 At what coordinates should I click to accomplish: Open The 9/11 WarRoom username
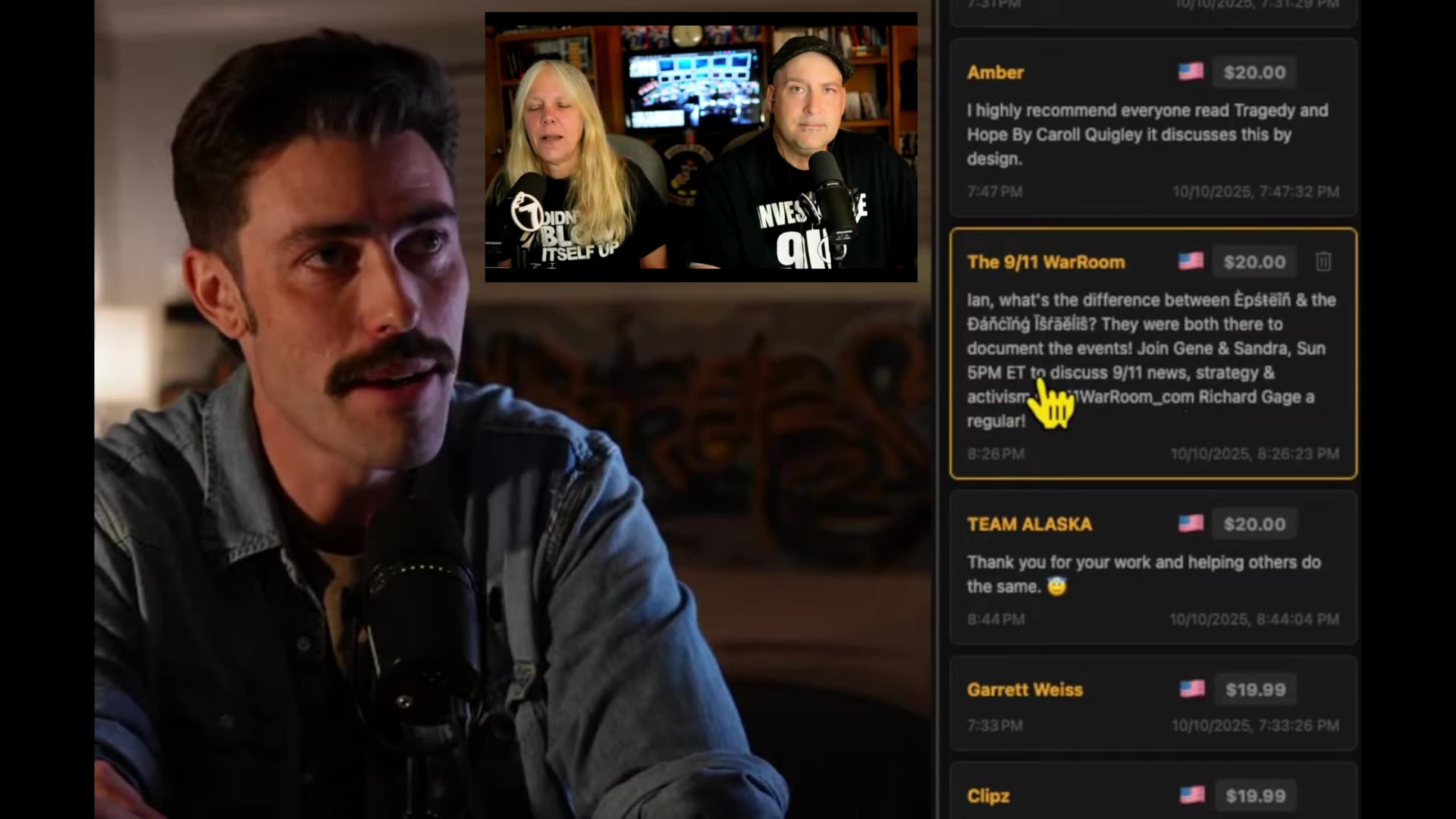[1046, 262]
